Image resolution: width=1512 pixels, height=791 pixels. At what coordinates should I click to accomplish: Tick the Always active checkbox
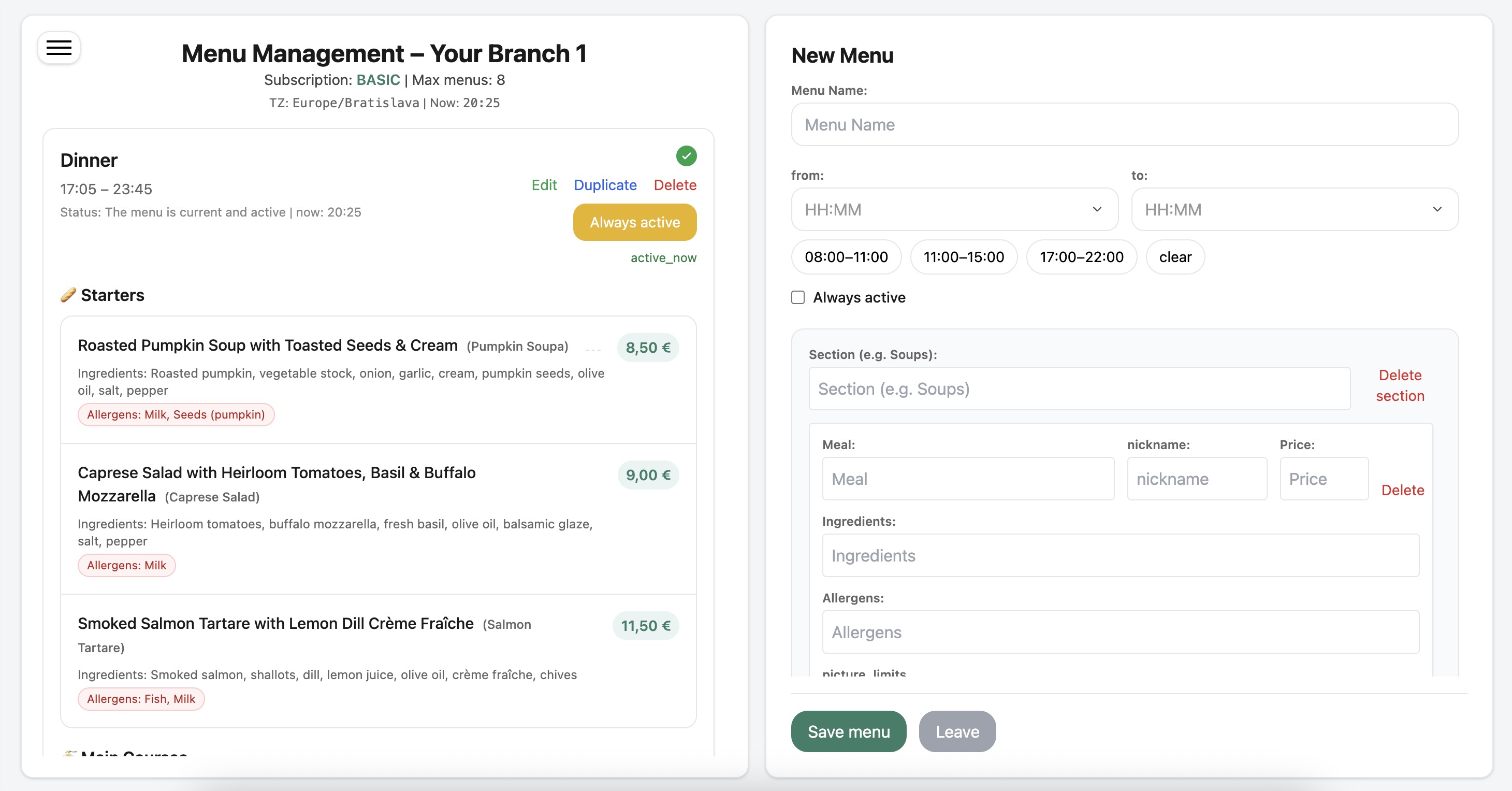(797, 297)
